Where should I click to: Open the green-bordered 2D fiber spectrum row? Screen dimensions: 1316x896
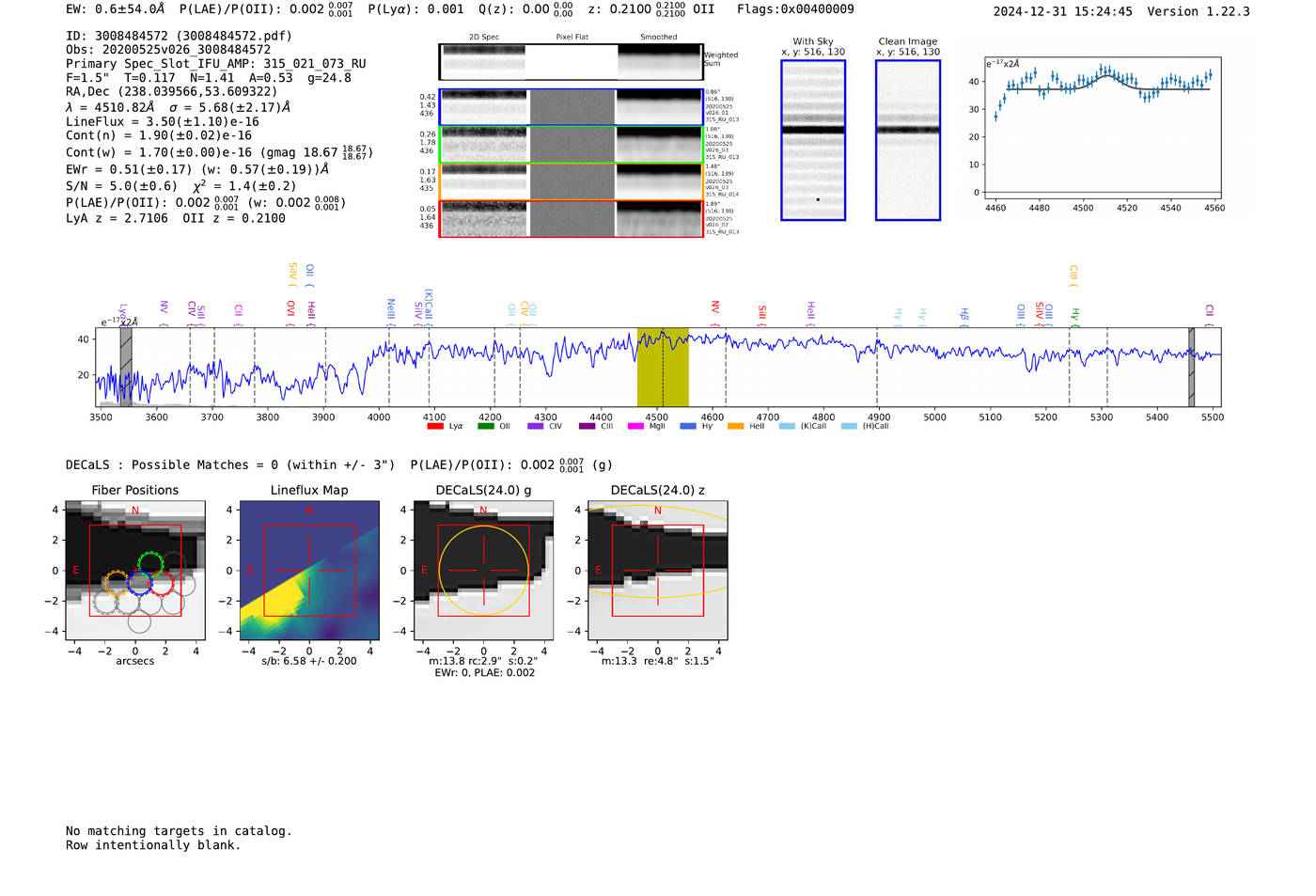[x=571, y=145]
